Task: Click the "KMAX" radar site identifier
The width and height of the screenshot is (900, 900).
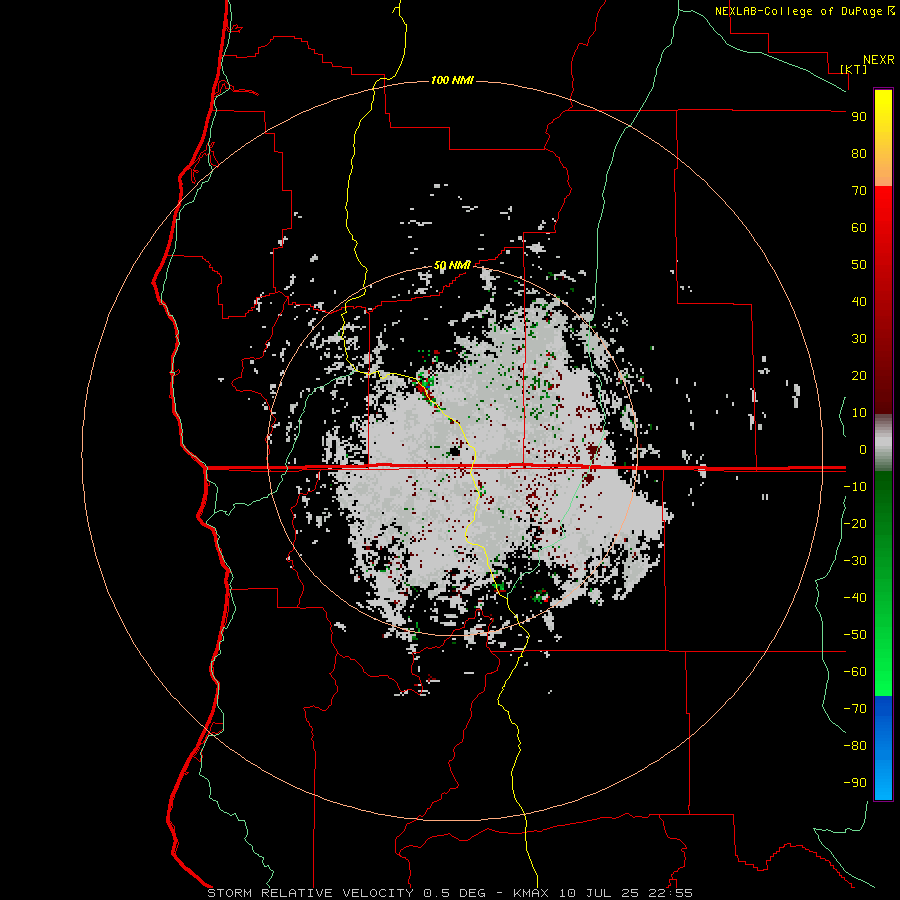Action: coord(530,893)
